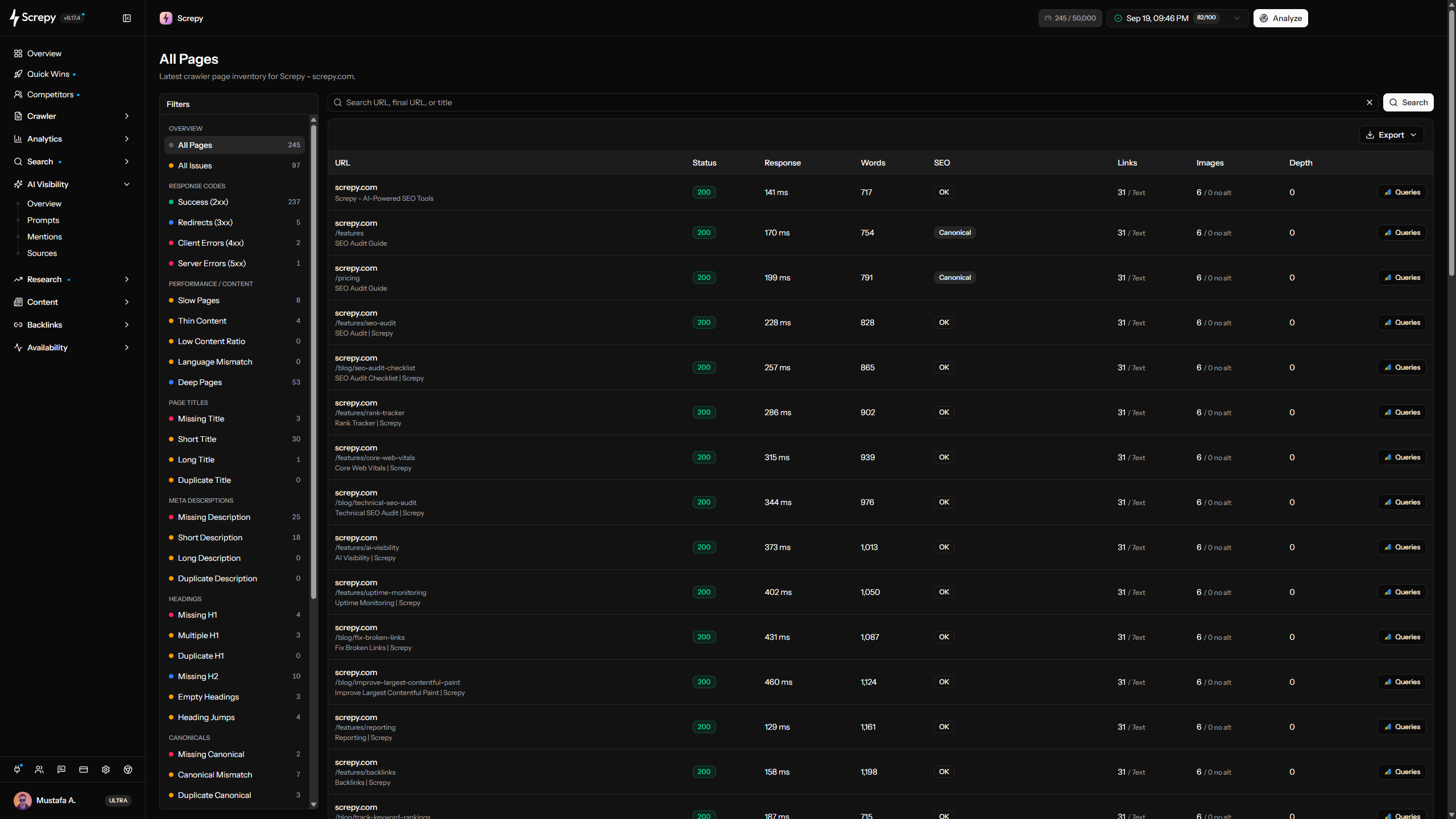Click the Screpy project icon in header
This screenshot has height=819, width=1456.
[166, 18]
